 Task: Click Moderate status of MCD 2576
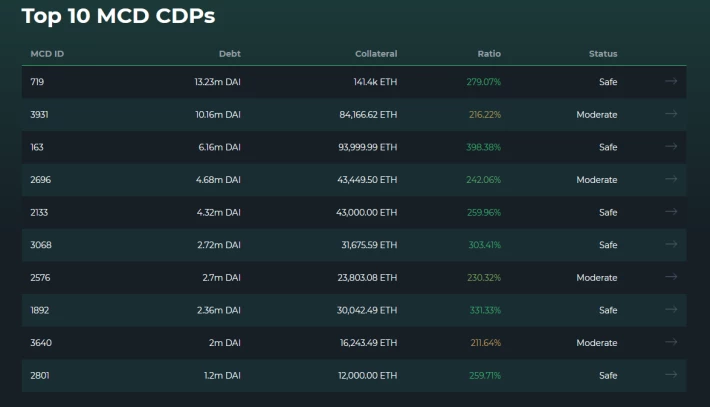597,278
